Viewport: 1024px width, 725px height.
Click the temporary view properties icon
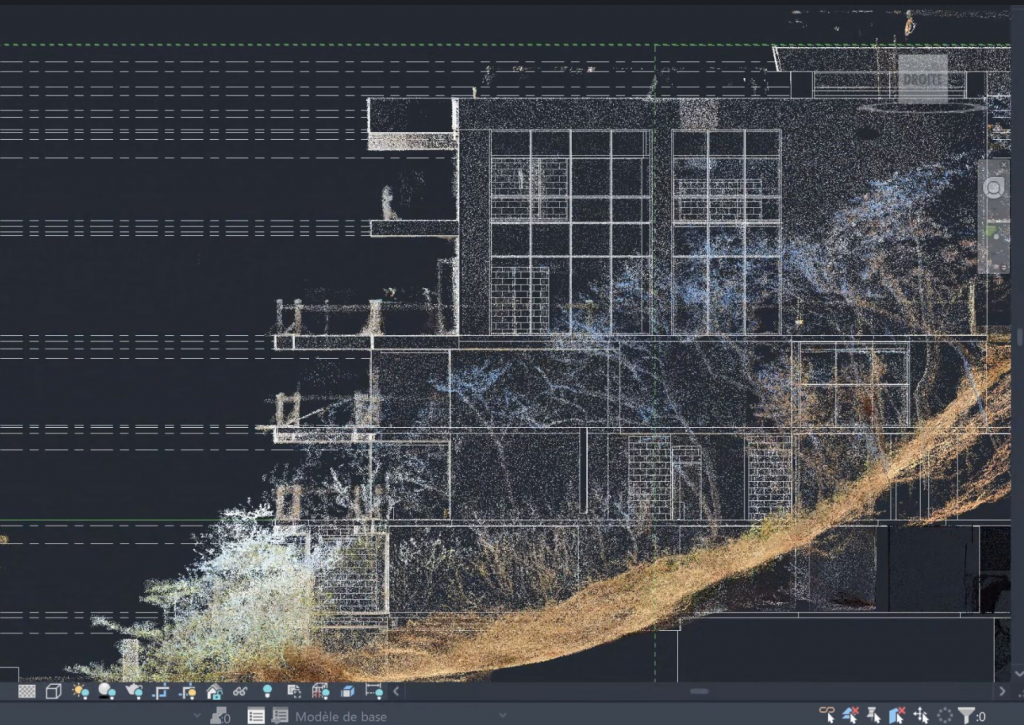point(294,691)
